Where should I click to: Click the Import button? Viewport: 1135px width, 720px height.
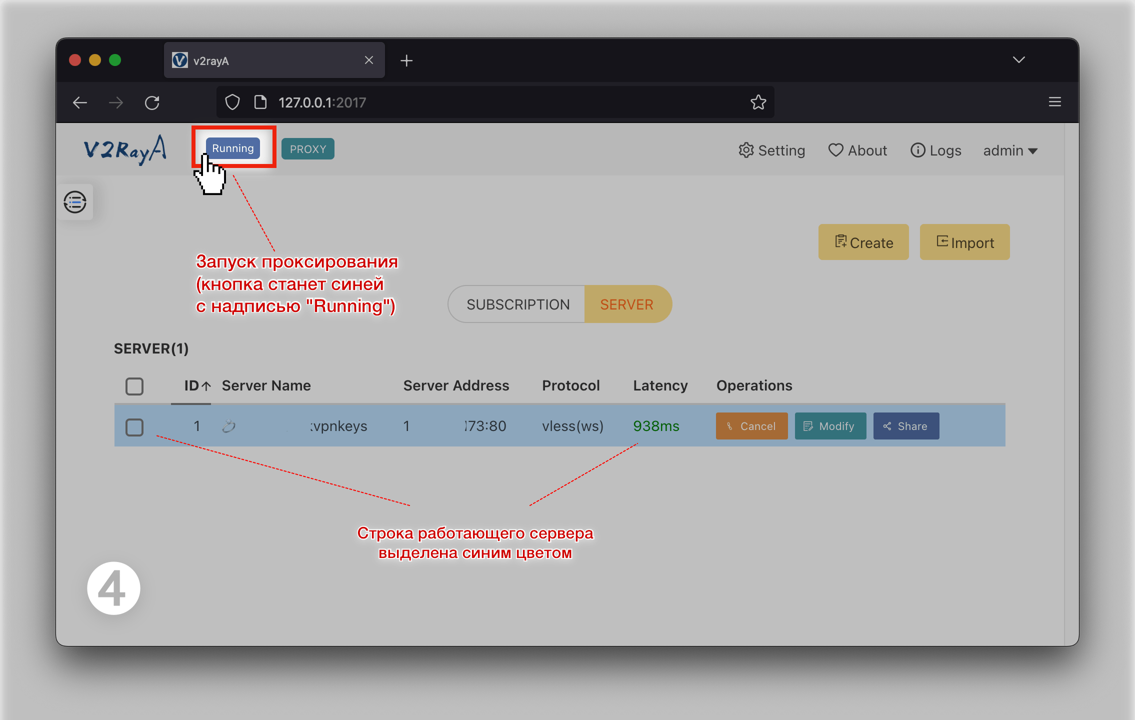[964, 242]
